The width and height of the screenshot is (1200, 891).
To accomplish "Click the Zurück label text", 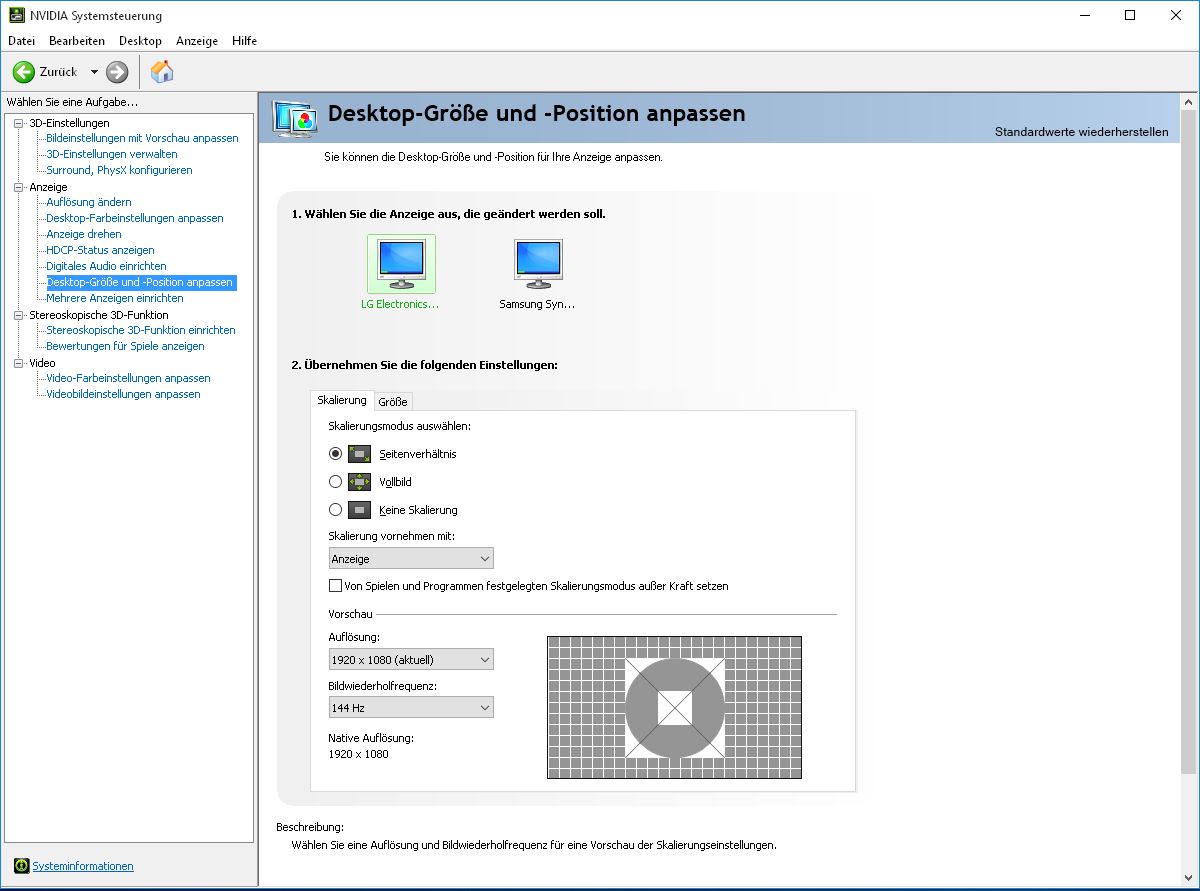I will click(x=58, y=72).
